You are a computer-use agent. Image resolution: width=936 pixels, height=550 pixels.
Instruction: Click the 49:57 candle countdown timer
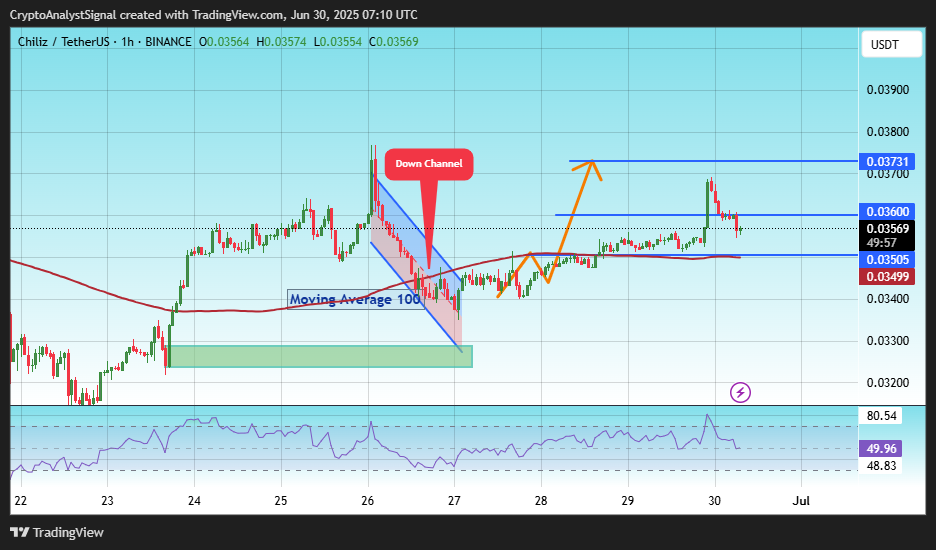point(882,243)
